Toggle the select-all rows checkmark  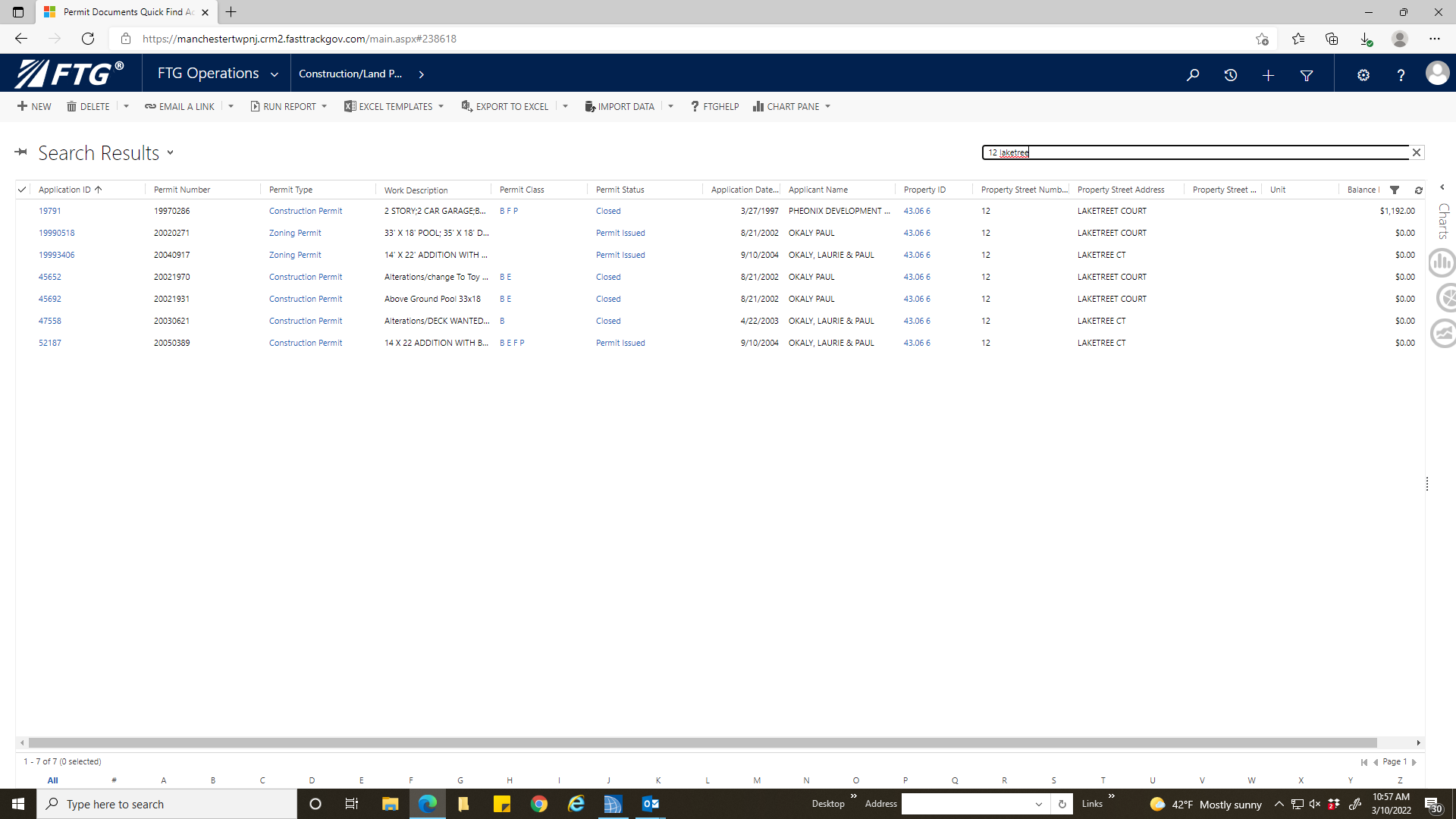pyautogui.click(x=22, y=190)
